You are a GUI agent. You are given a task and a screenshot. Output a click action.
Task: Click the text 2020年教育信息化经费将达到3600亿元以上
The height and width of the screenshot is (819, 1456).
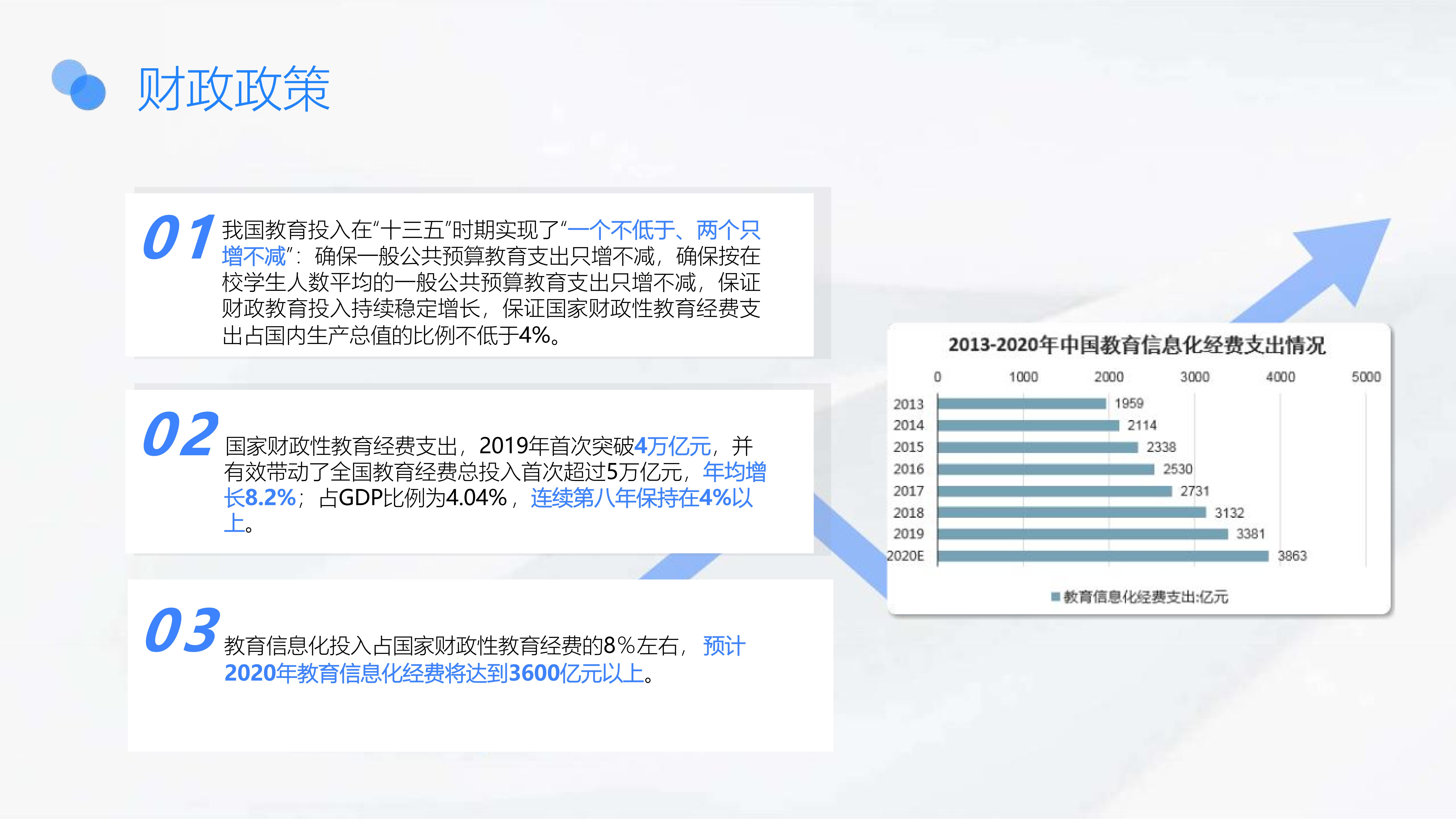(x=434, y=673)
